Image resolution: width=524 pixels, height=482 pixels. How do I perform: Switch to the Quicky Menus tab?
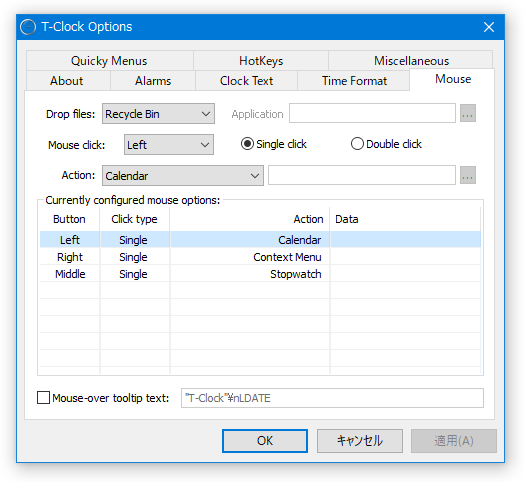110,61
